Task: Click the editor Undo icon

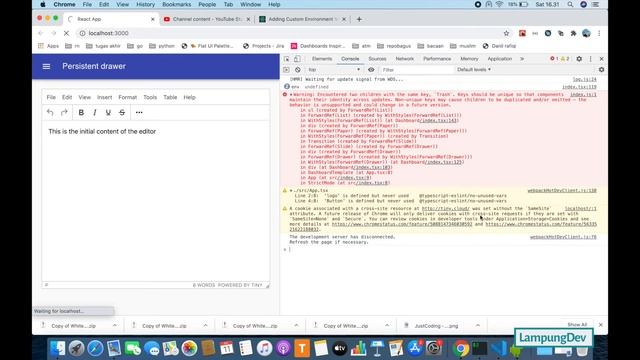Action: pyautogui.click(x=50, y=112)
